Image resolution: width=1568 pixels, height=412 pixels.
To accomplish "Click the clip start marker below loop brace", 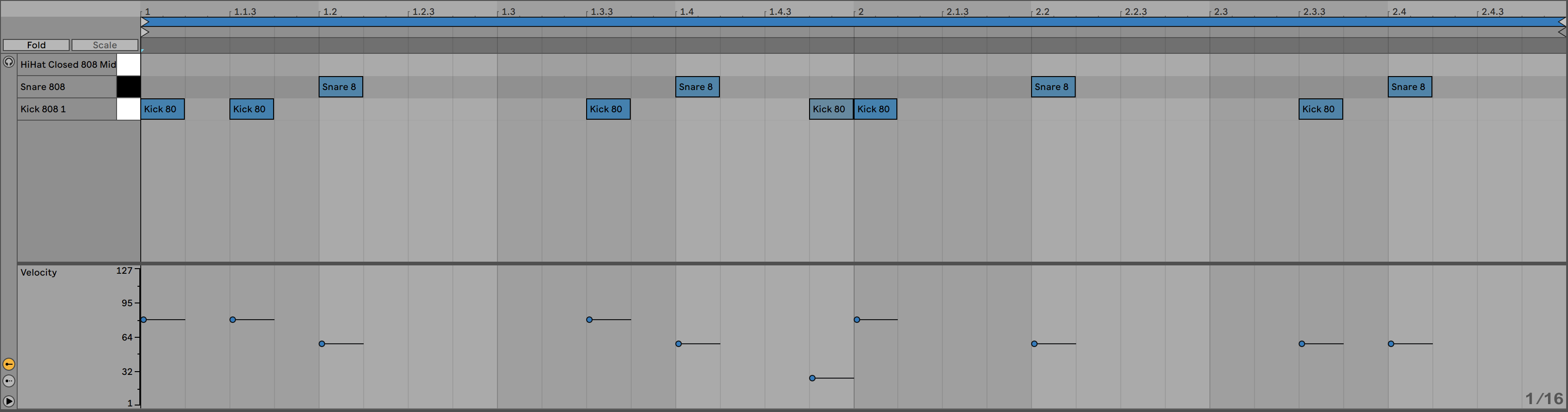I will click(145, 32).
